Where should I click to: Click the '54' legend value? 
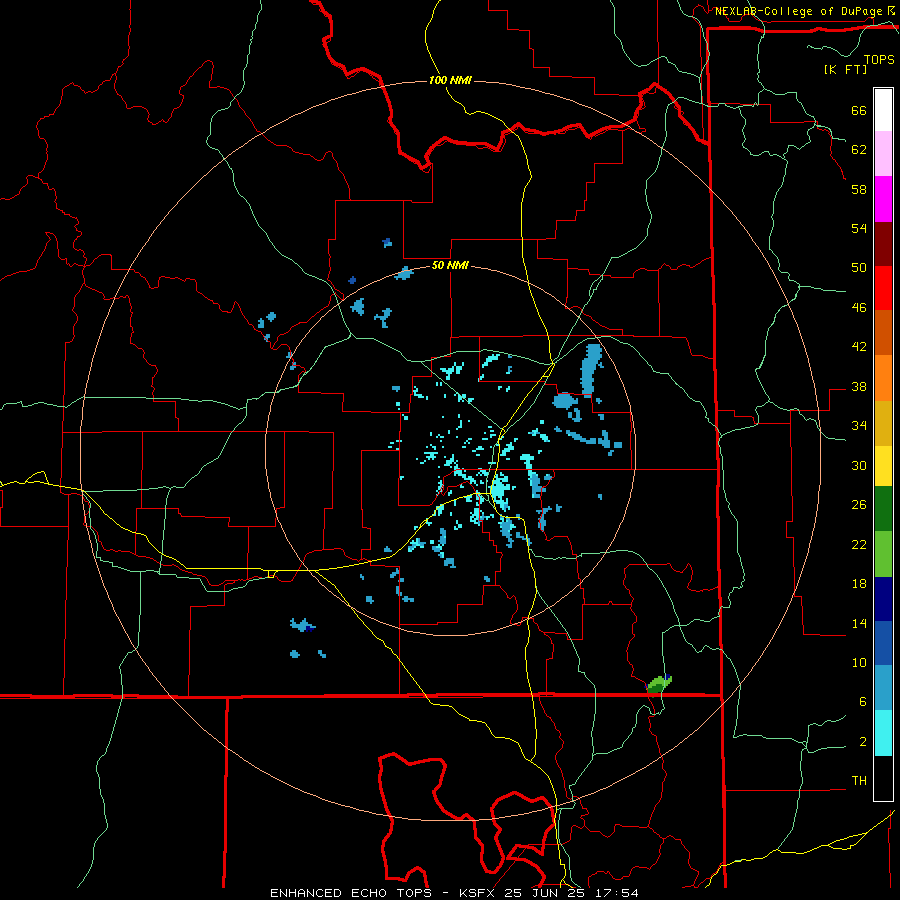[859, 228]
